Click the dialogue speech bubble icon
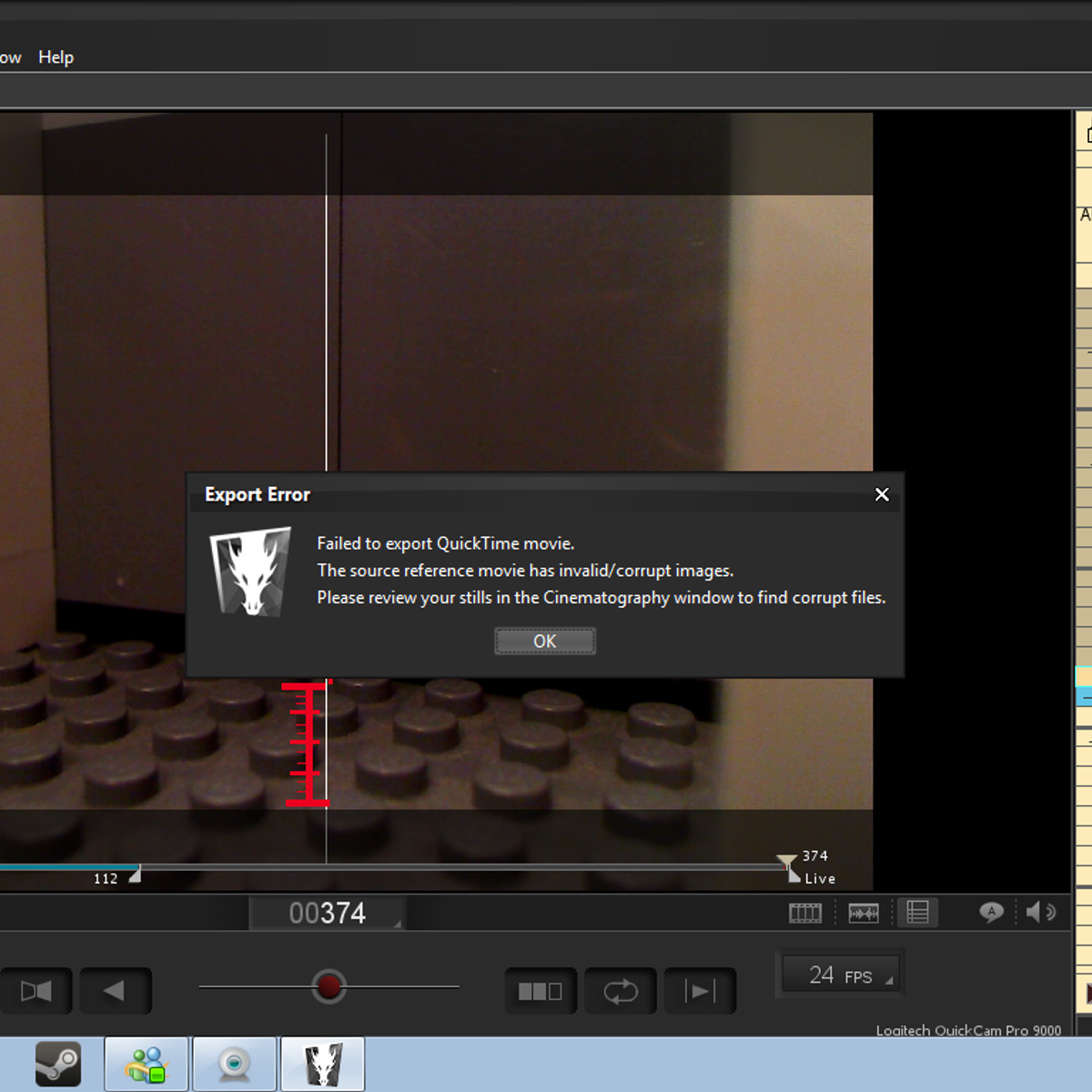This screenshot has height=1092, width=1092. coord(991,912)
